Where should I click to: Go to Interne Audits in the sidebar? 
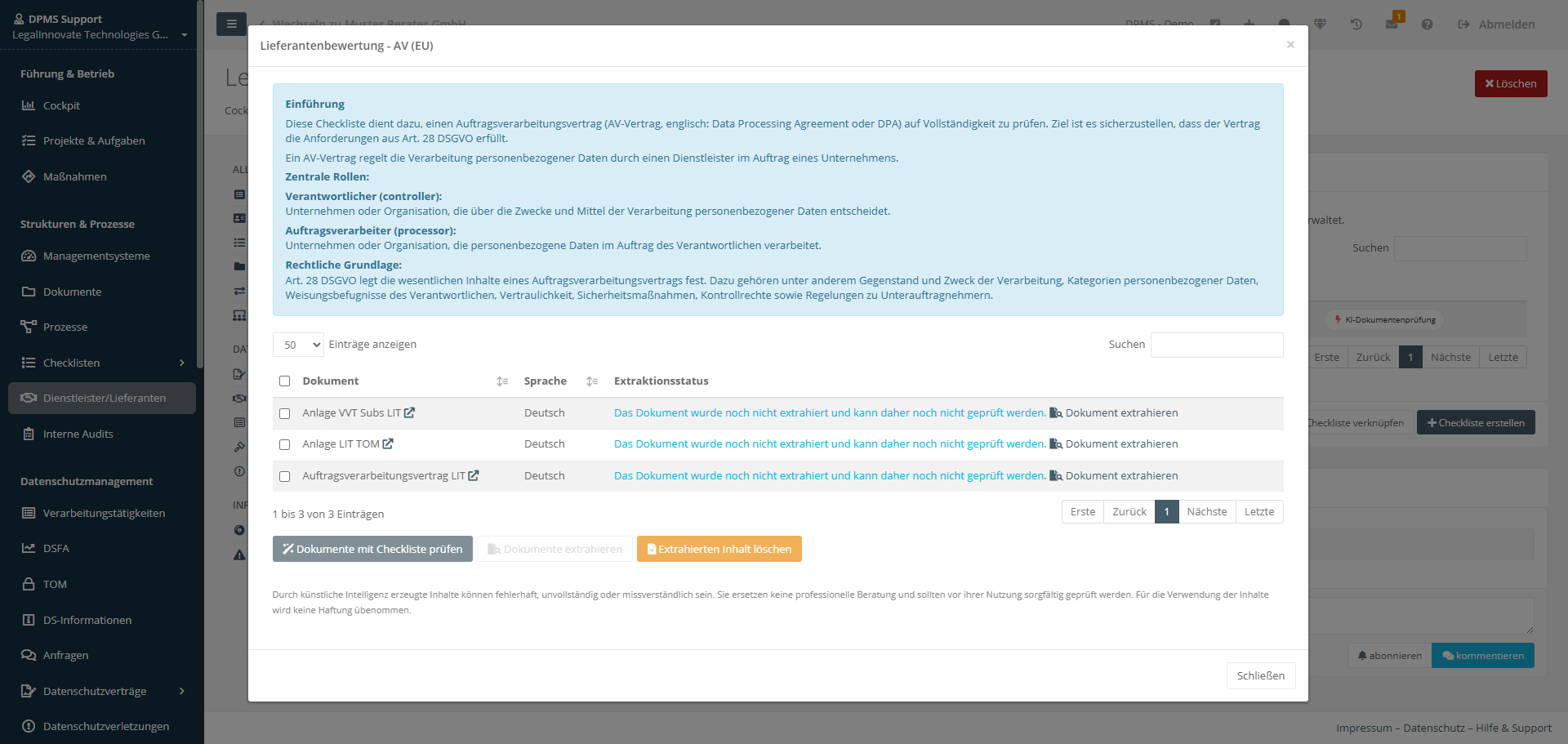tap(78, 434)
